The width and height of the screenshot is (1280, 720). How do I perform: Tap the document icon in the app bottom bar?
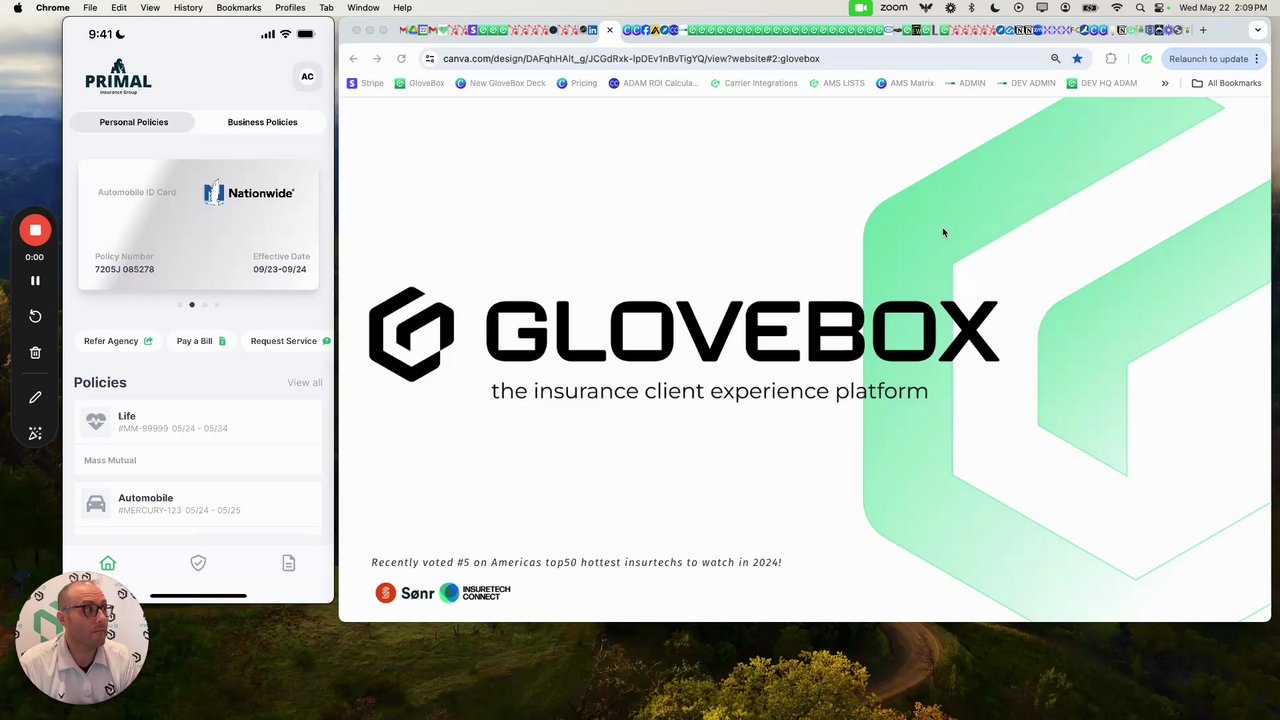pos(288,563)
